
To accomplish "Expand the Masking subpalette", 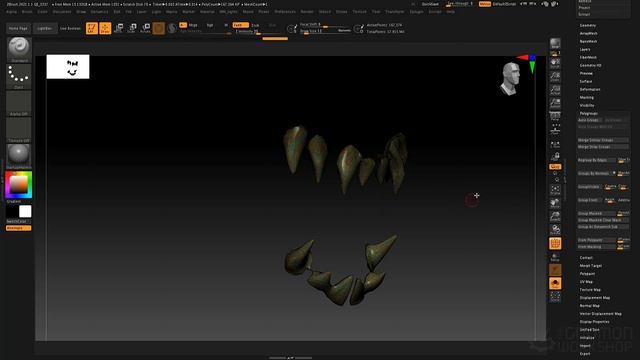I will [587, 98].
